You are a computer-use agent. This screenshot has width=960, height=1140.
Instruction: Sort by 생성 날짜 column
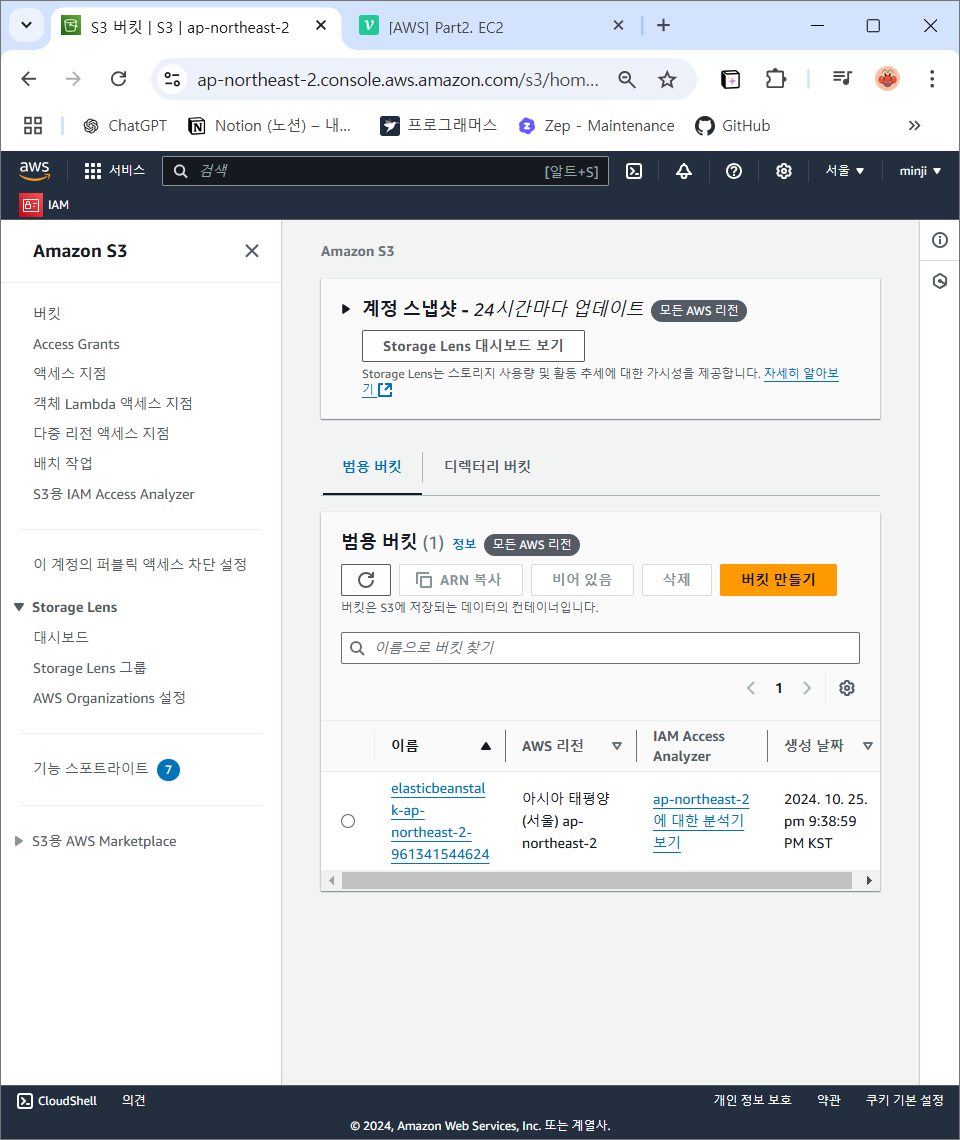[x=868, y=746]
